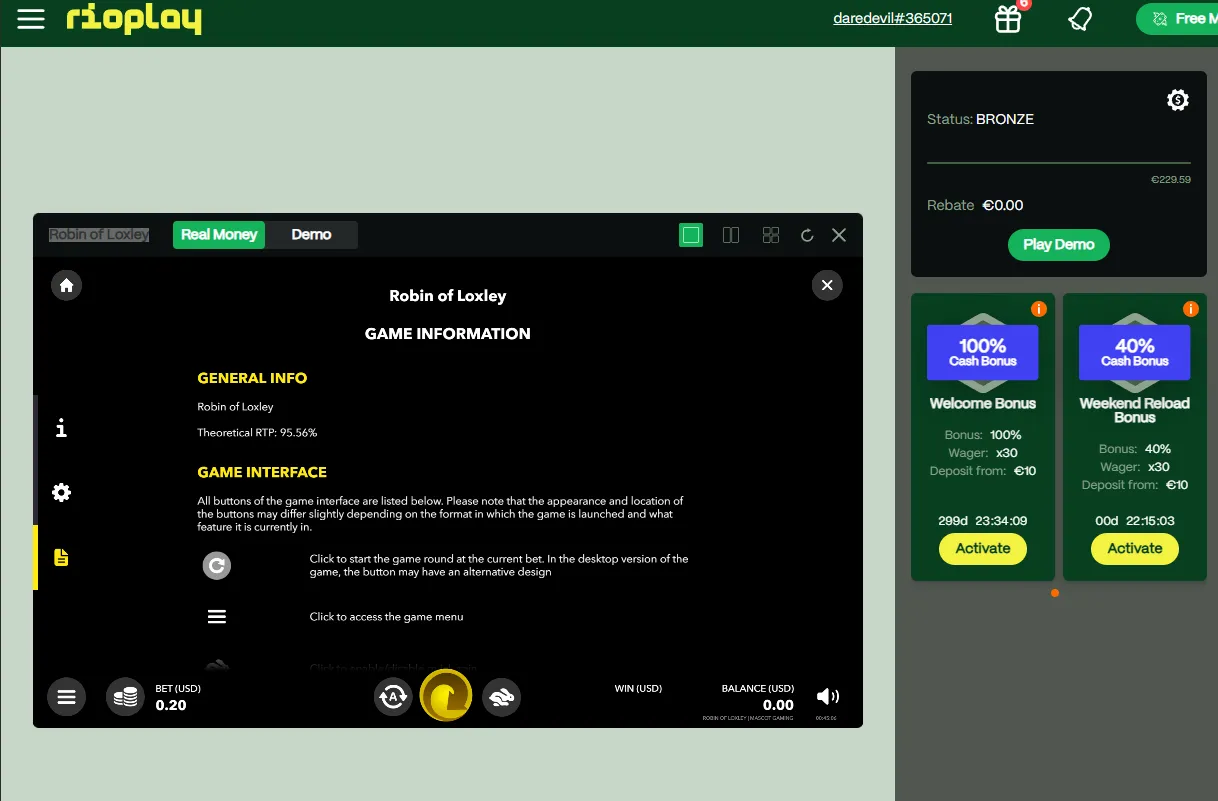Click the GENERAL INFO heading
Viewport: 1218px width, 801px height.
coord(252,379)
